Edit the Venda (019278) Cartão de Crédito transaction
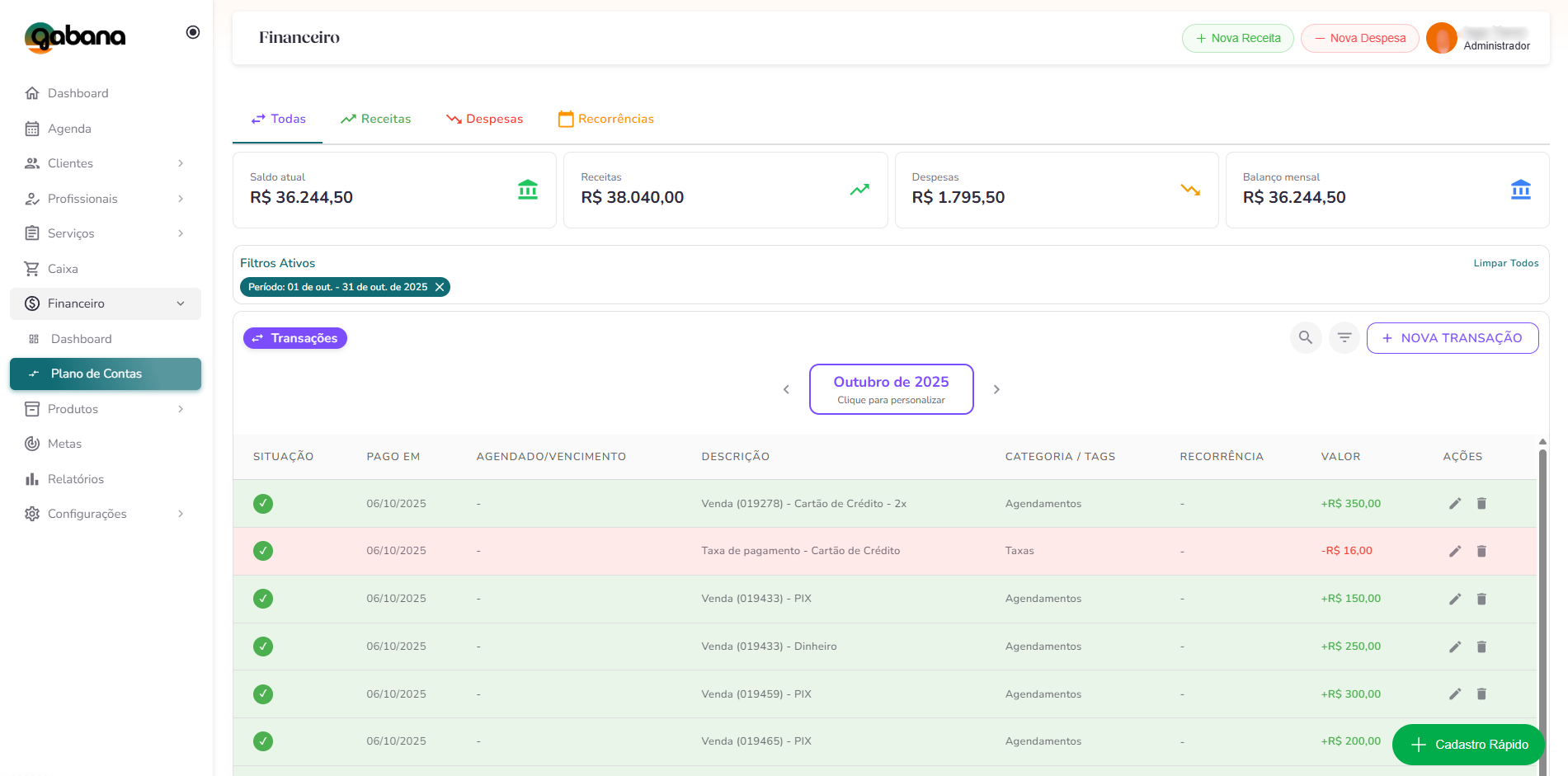 pos(1455,504)
